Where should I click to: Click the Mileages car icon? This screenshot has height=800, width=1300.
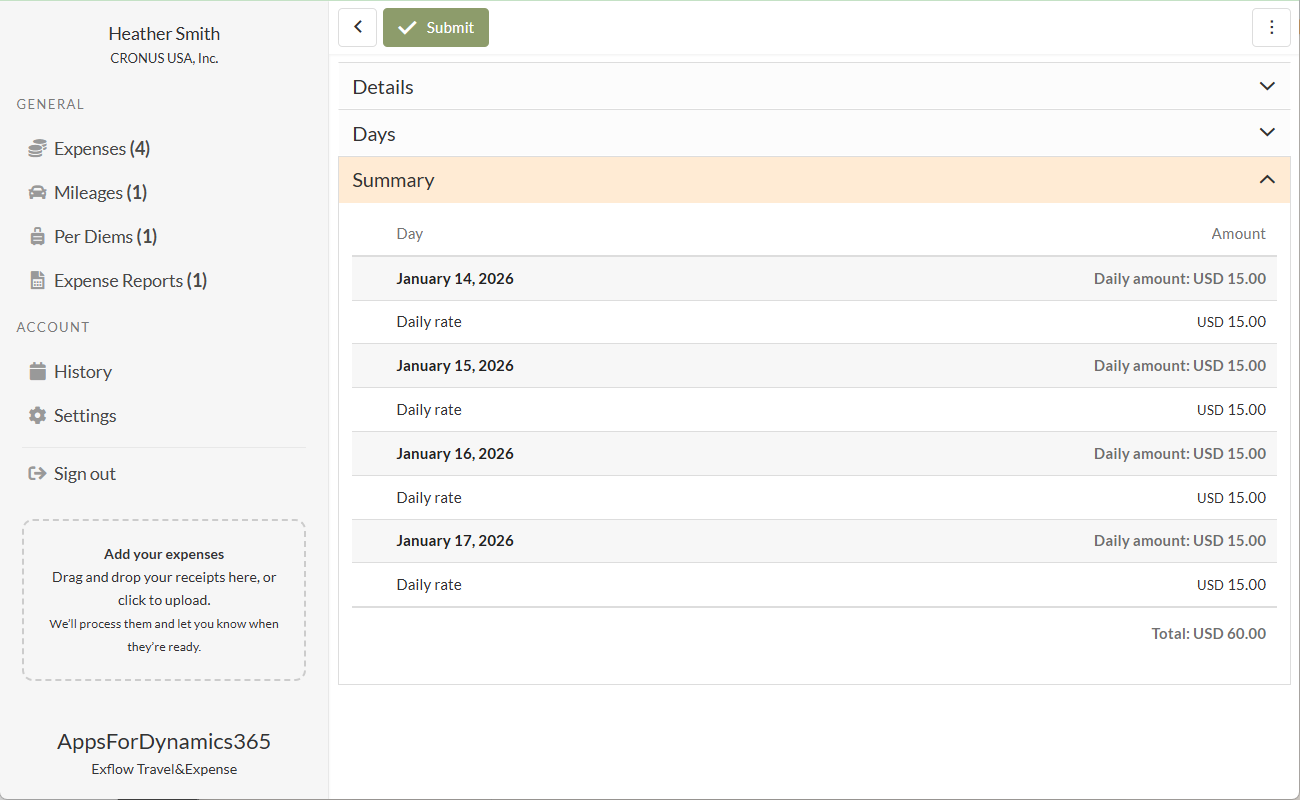[x=38, y=193]
